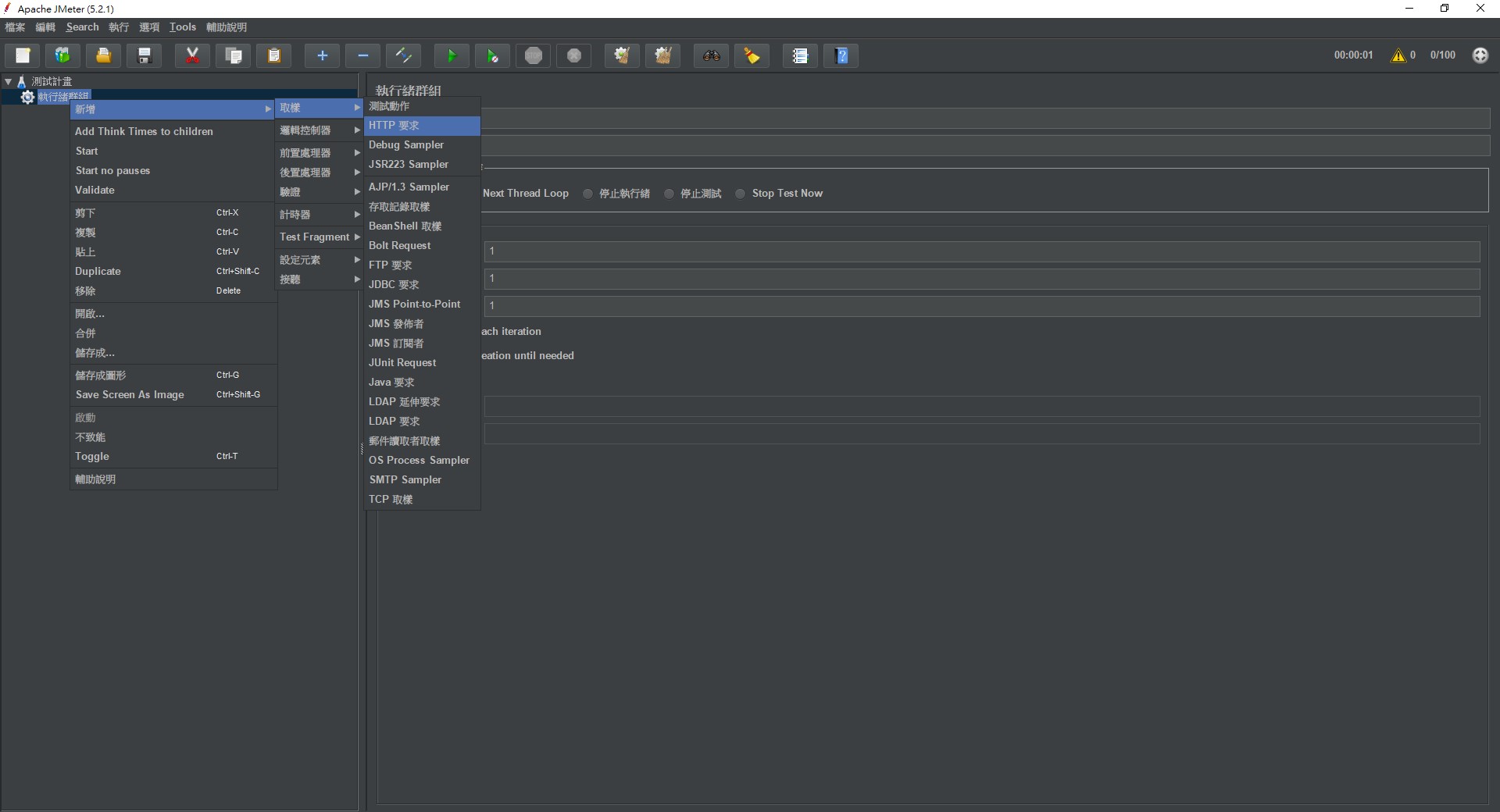Screen dimensions: 1500x812
Task: Collapse the 測試計畫 tree node
Action: coord(9,81)
